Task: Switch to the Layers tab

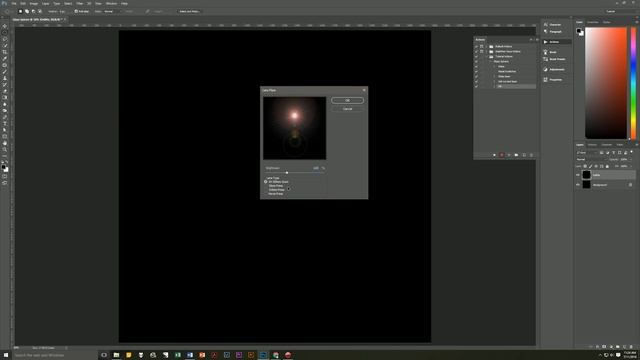Action: [580, 145]
